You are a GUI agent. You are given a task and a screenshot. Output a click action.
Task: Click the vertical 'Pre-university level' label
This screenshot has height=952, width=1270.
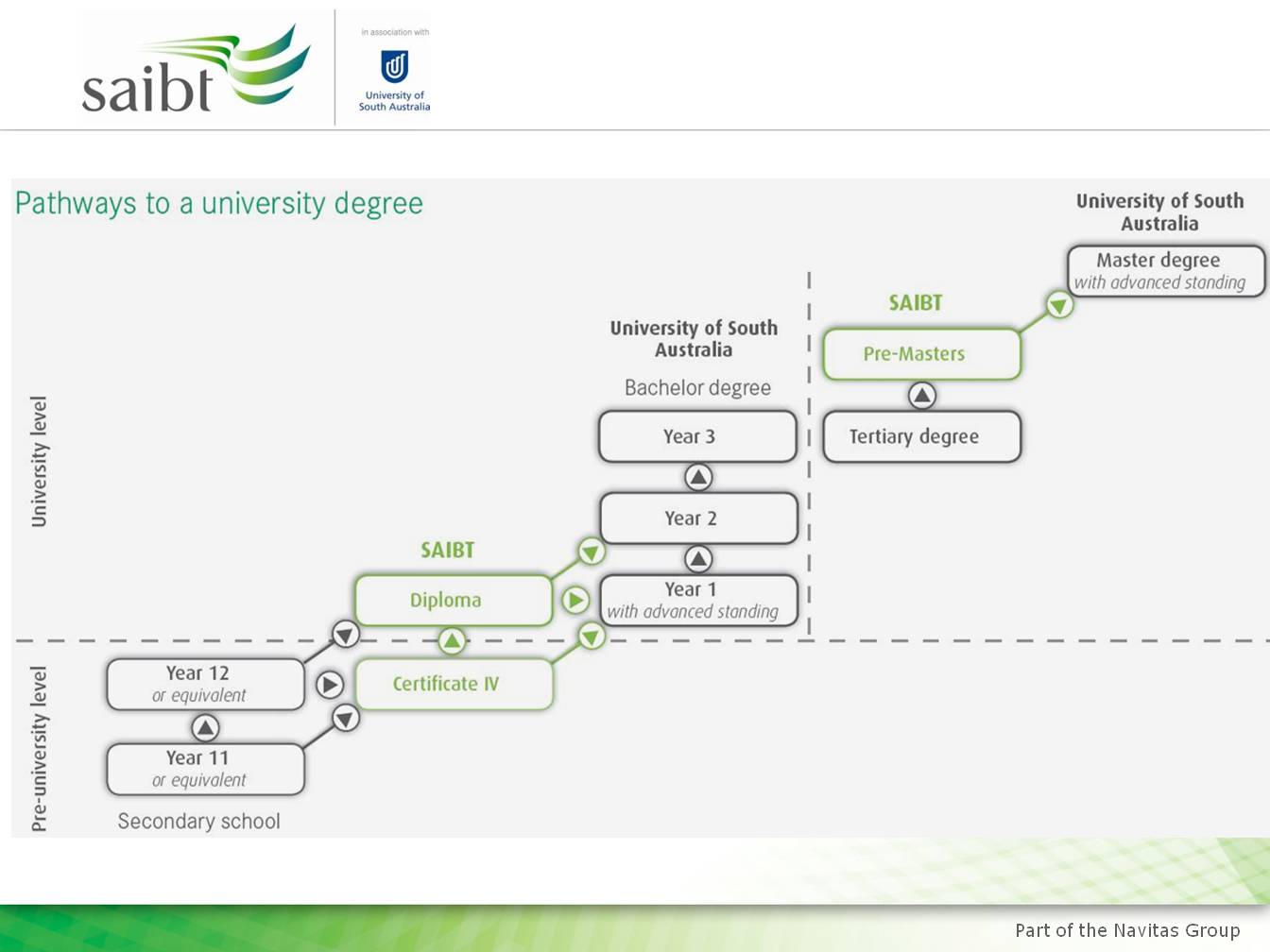pyautogui.click(x=39, y=749)
